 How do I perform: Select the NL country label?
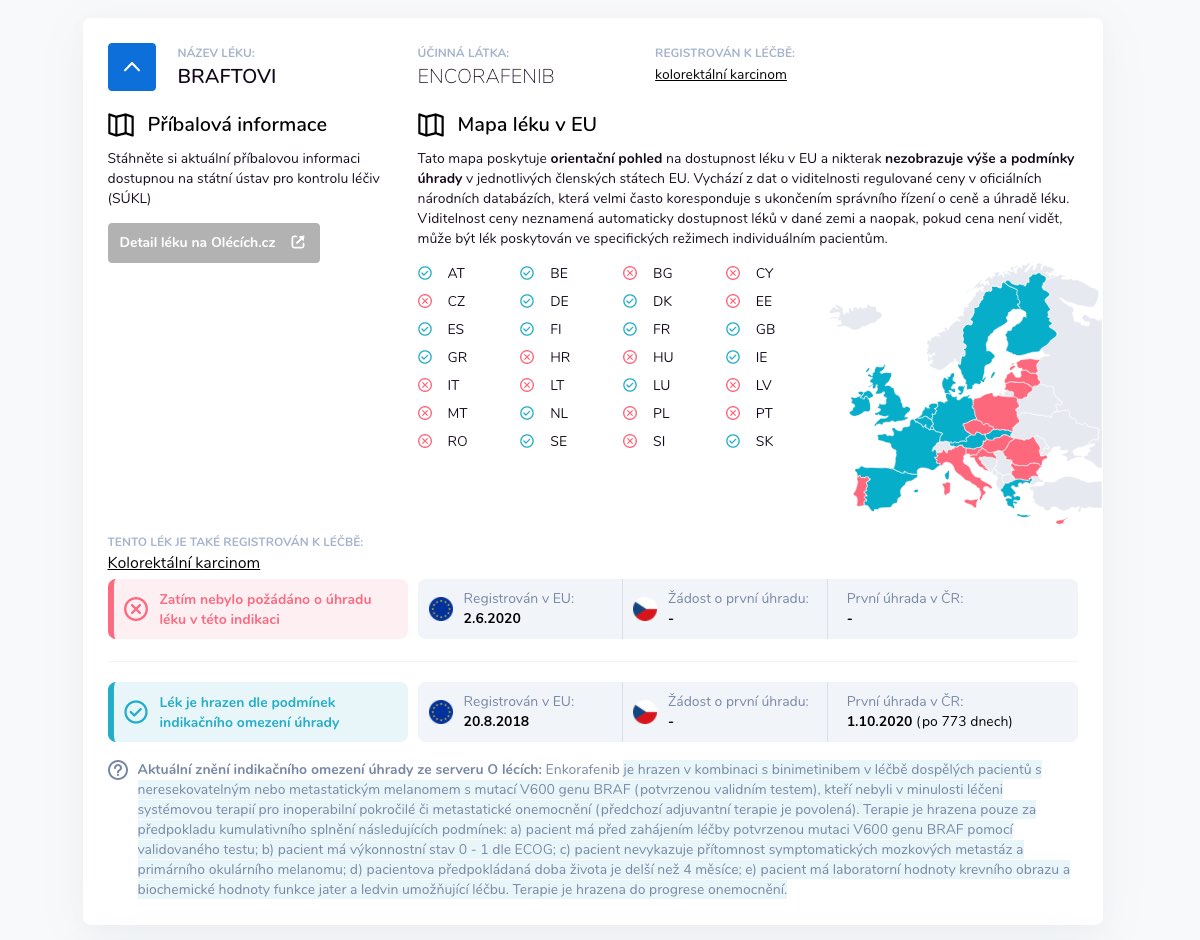click(558, 413)
